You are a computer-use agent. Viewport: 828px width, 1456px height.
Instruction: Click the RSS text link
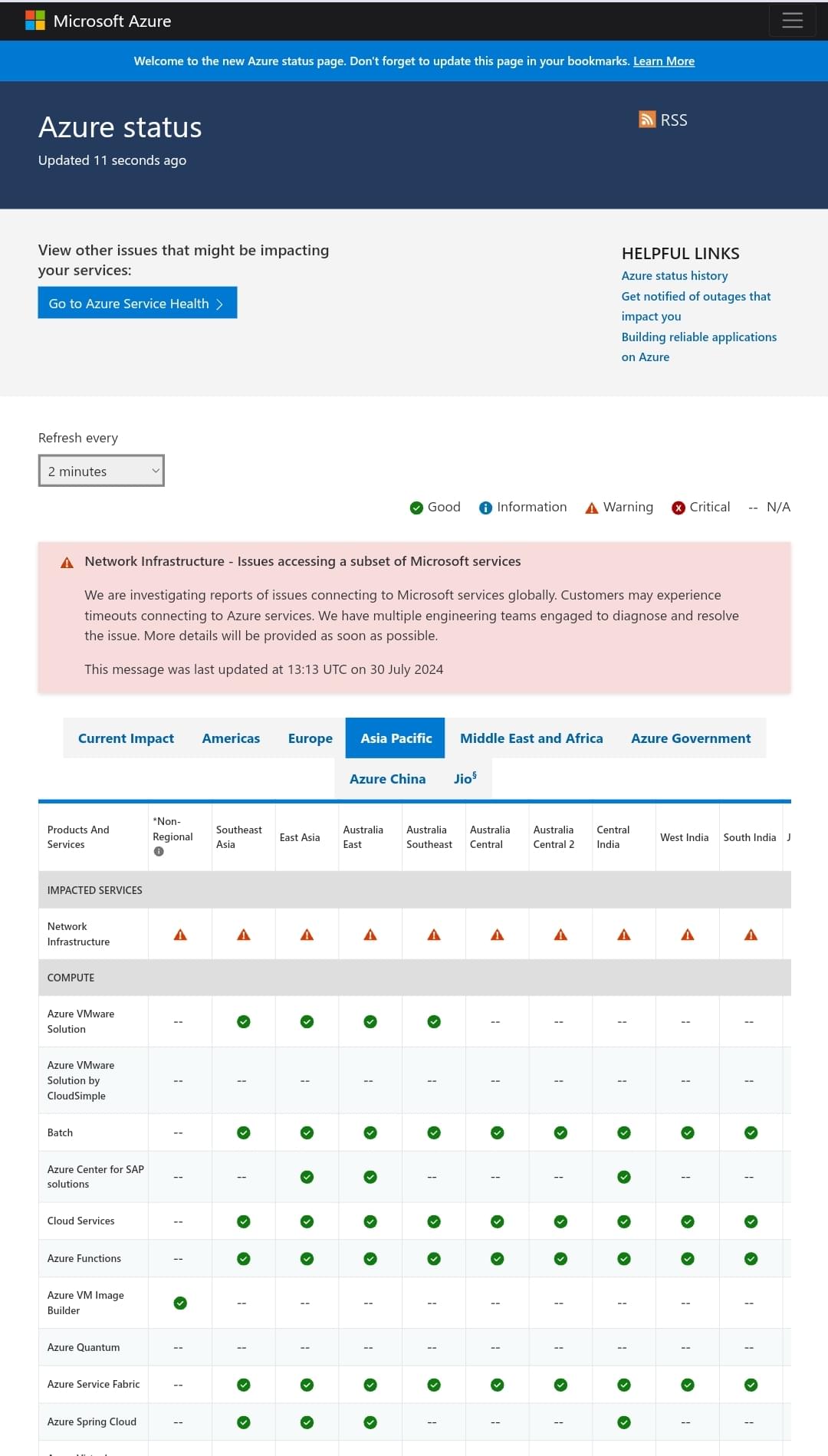pos(674,120)
